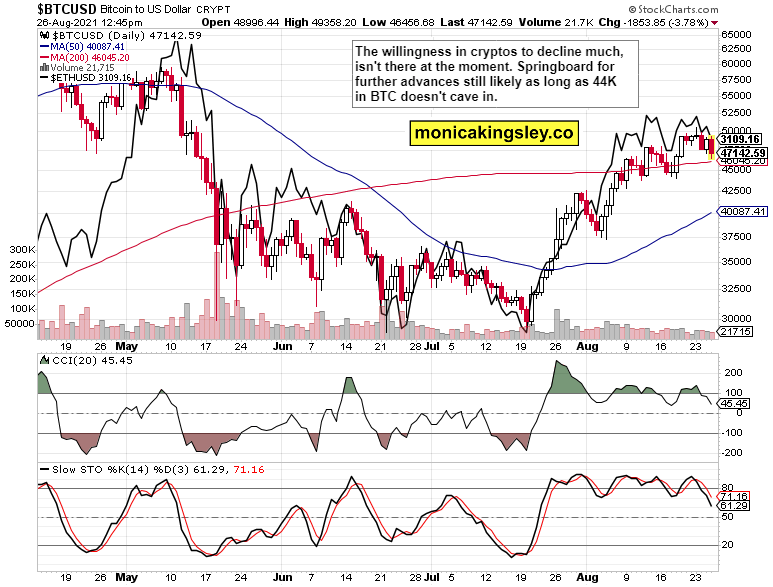Click the 45.45 CCI value tag

pyautogui.click(x=734, y=403)
